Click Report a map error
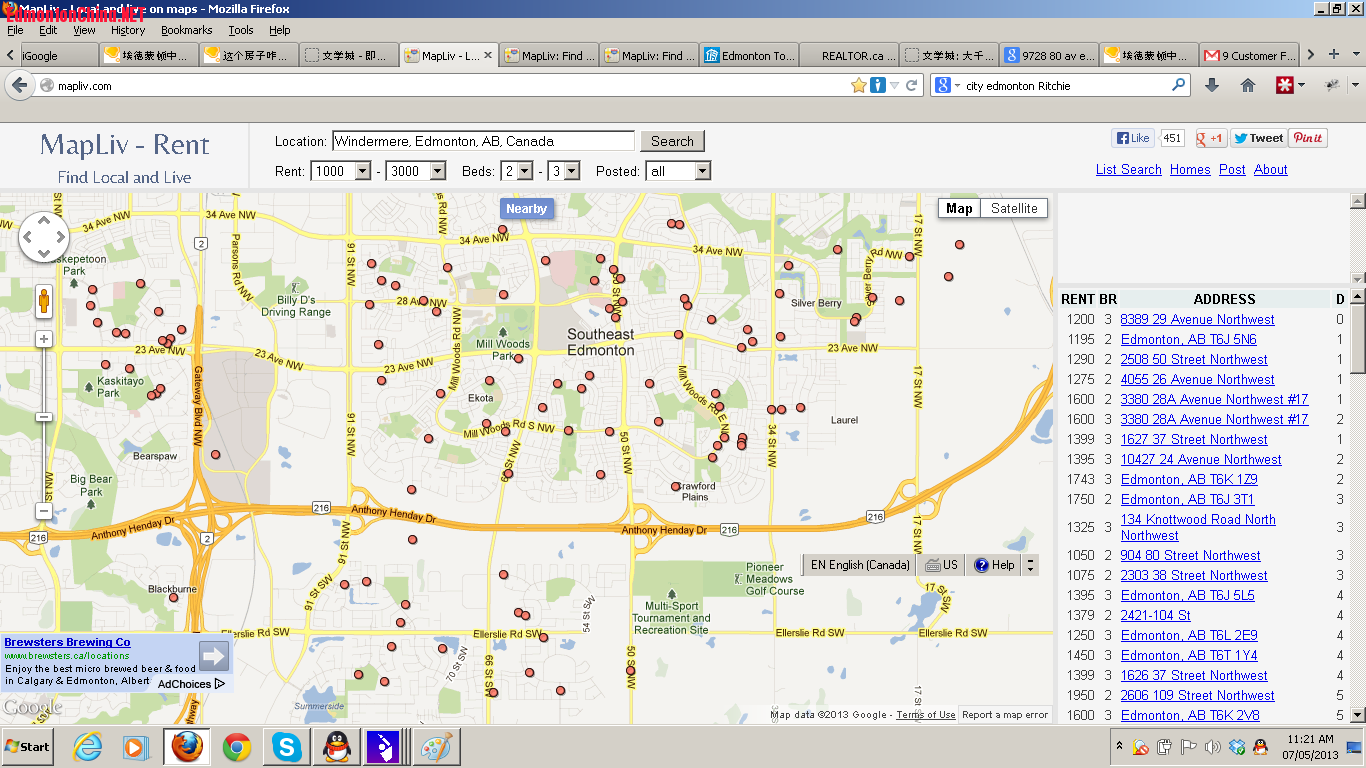This screenshot has width=1366, height=768. tap(1005, 714)
